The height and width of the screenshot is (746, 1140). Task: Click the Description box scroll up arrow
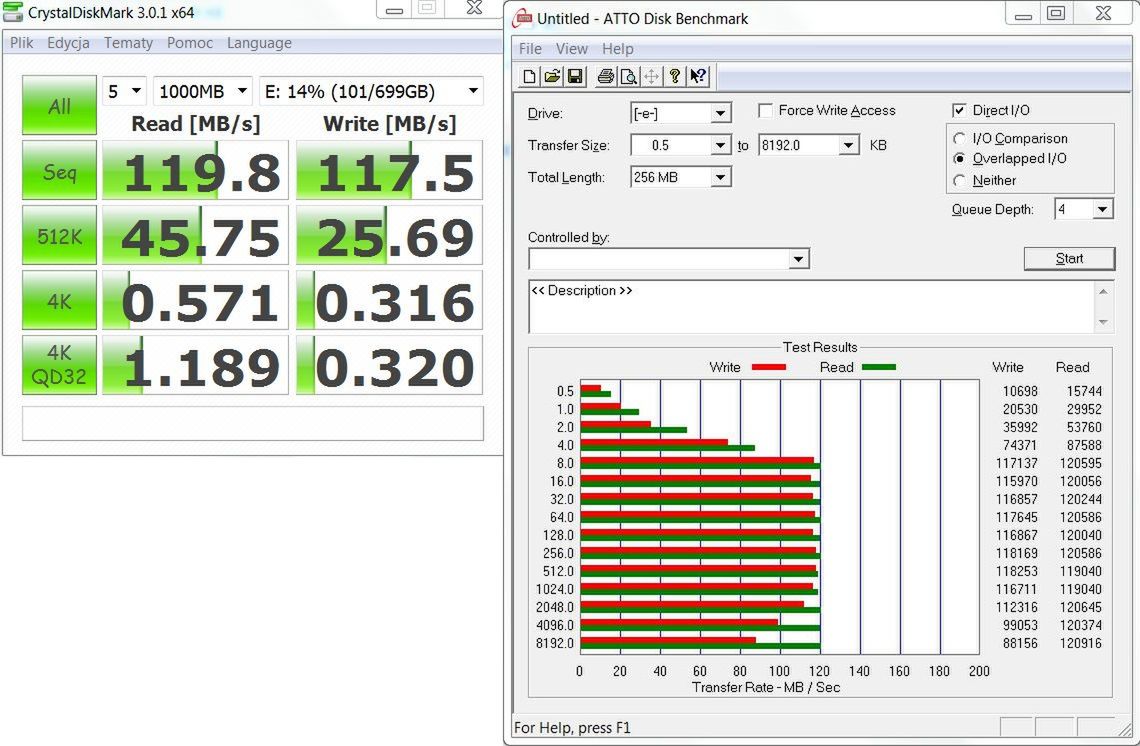coord(1104,291)
